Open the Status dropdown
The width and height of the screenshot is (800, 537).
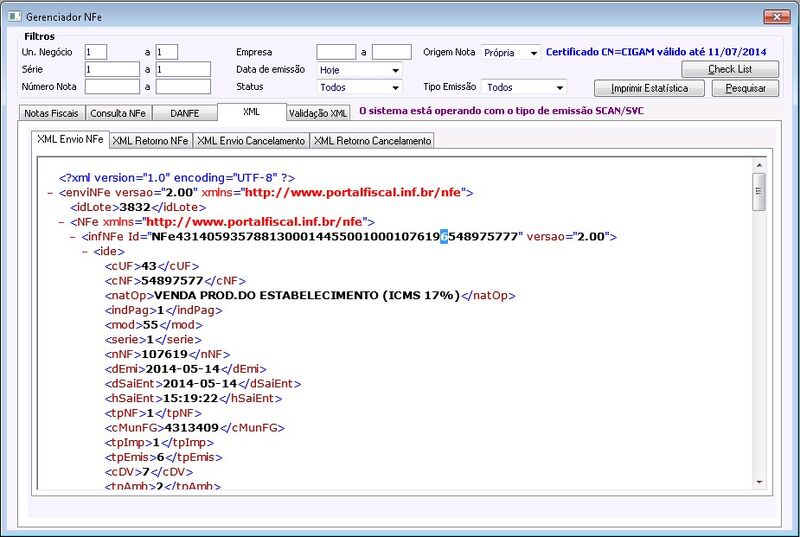point(395,87)
